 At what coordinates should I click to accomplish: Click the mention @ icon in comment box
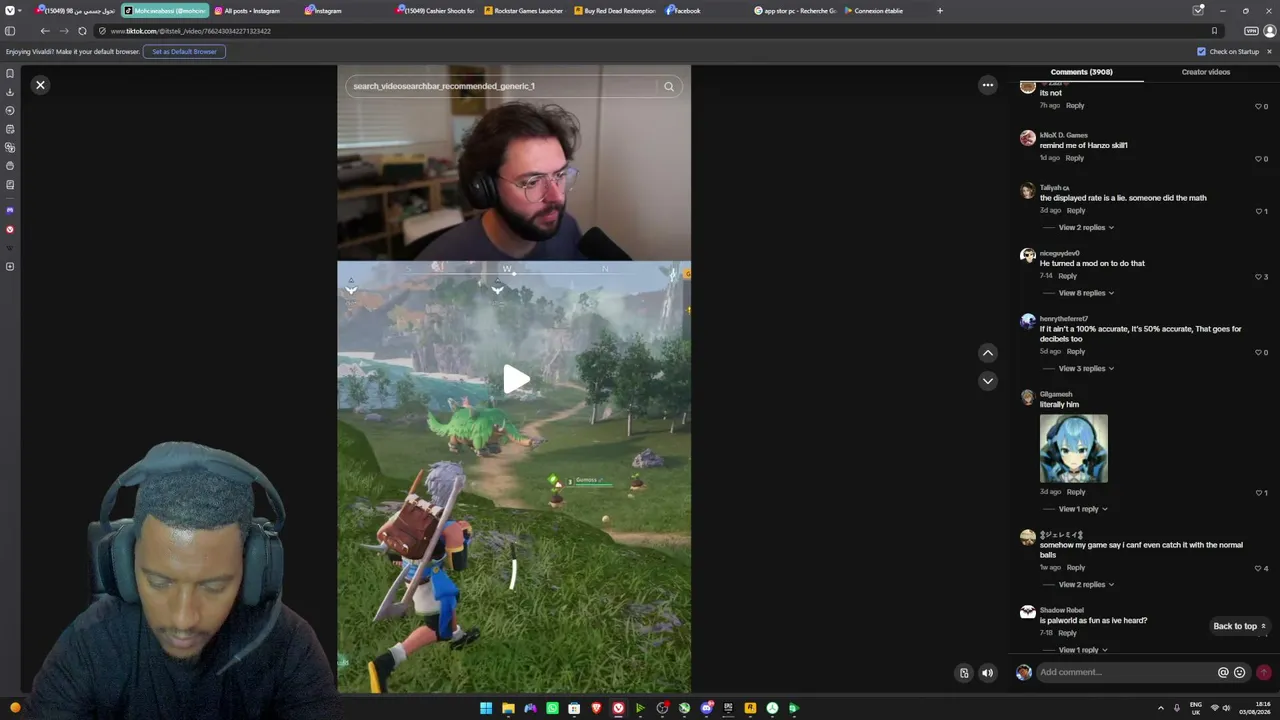(1223, 672)
